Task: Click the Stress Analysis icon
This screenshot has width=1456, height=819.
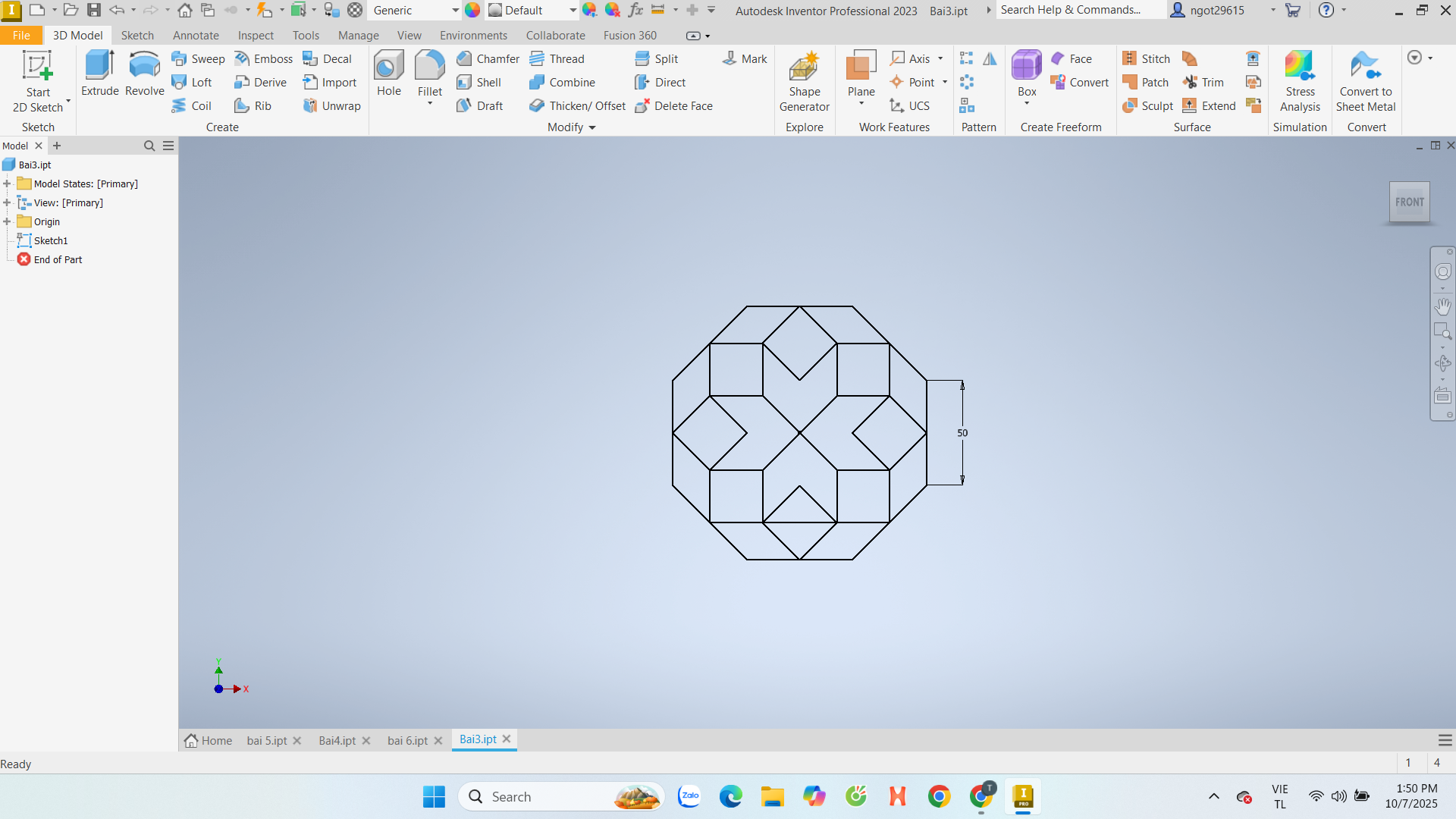Action: (x=1300, y=81)
